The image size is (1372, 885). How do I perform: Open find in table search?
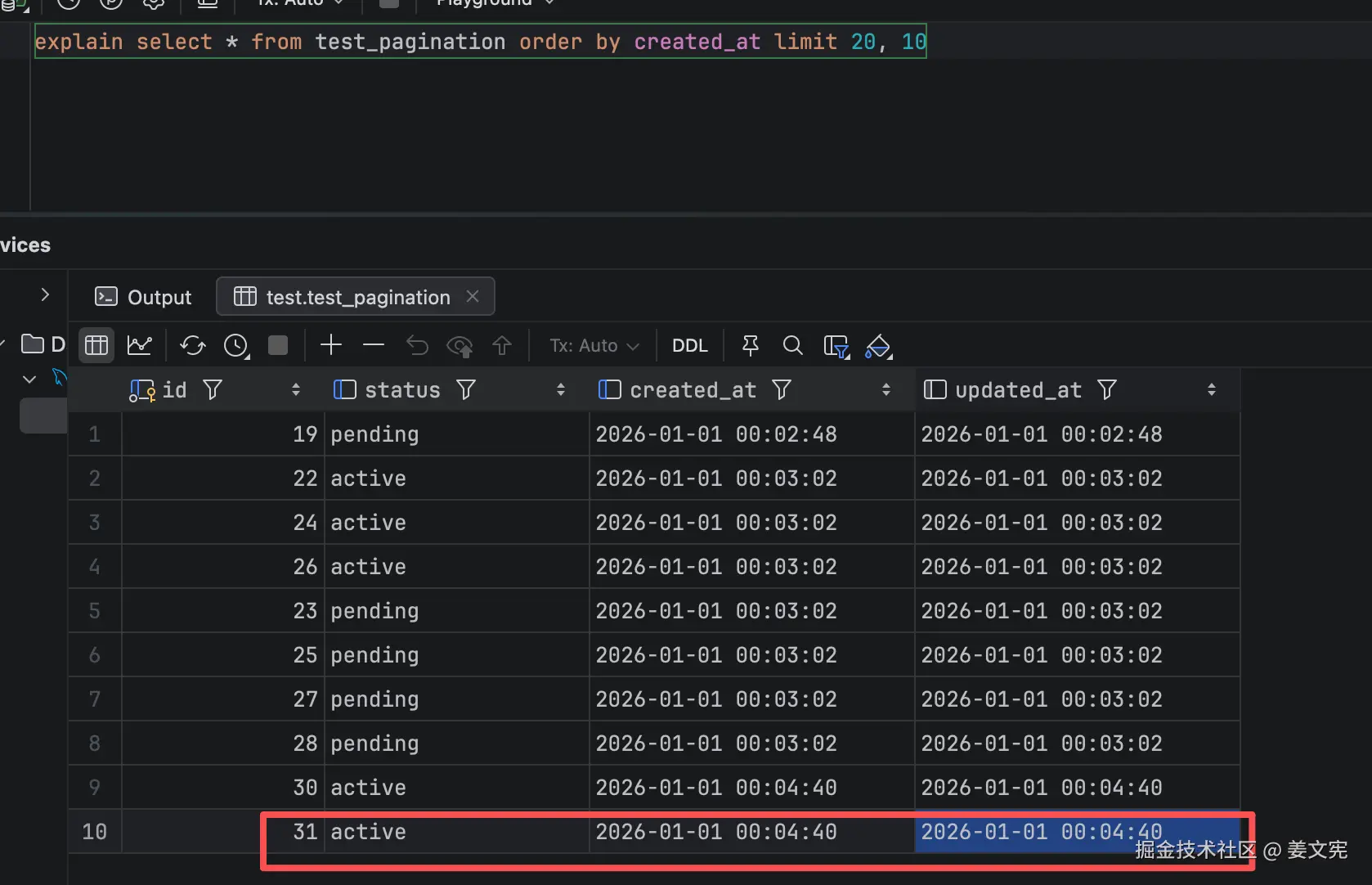pyautogui.click(x=792, y=345)
